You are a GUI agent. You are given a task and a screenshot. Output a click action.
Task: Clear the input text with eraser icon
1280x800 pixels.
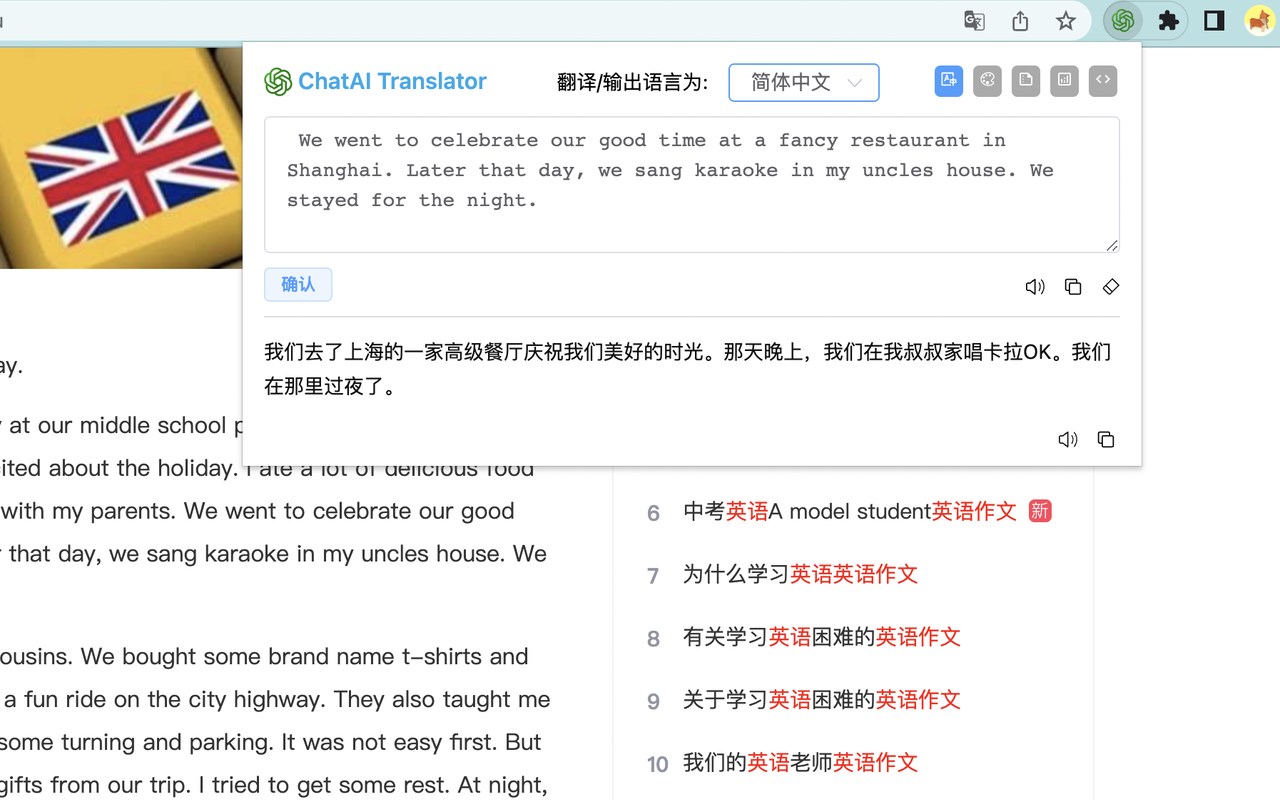(x=1111, y=287)
